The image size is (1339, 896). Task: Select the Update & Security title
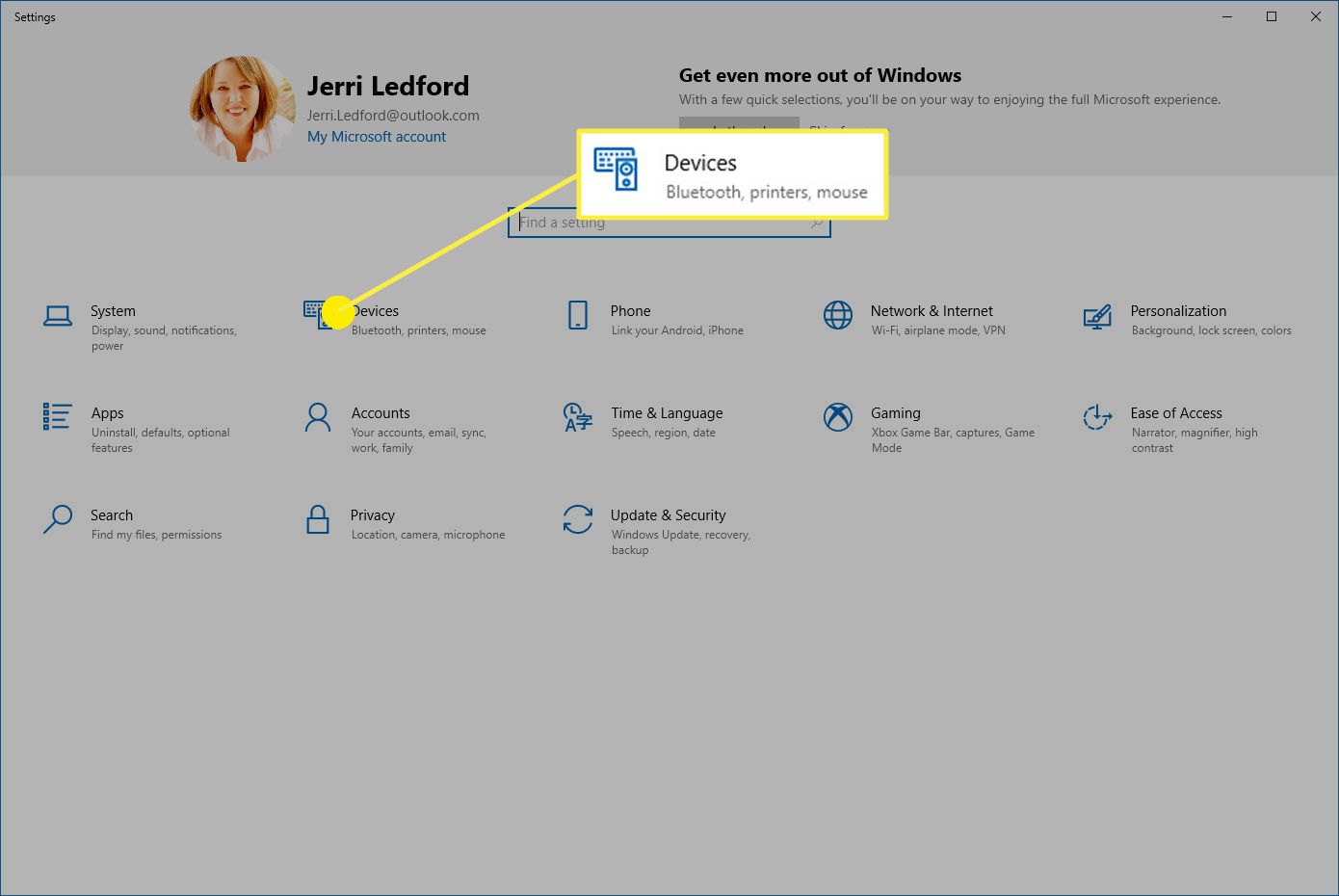[x=668, y=515]
